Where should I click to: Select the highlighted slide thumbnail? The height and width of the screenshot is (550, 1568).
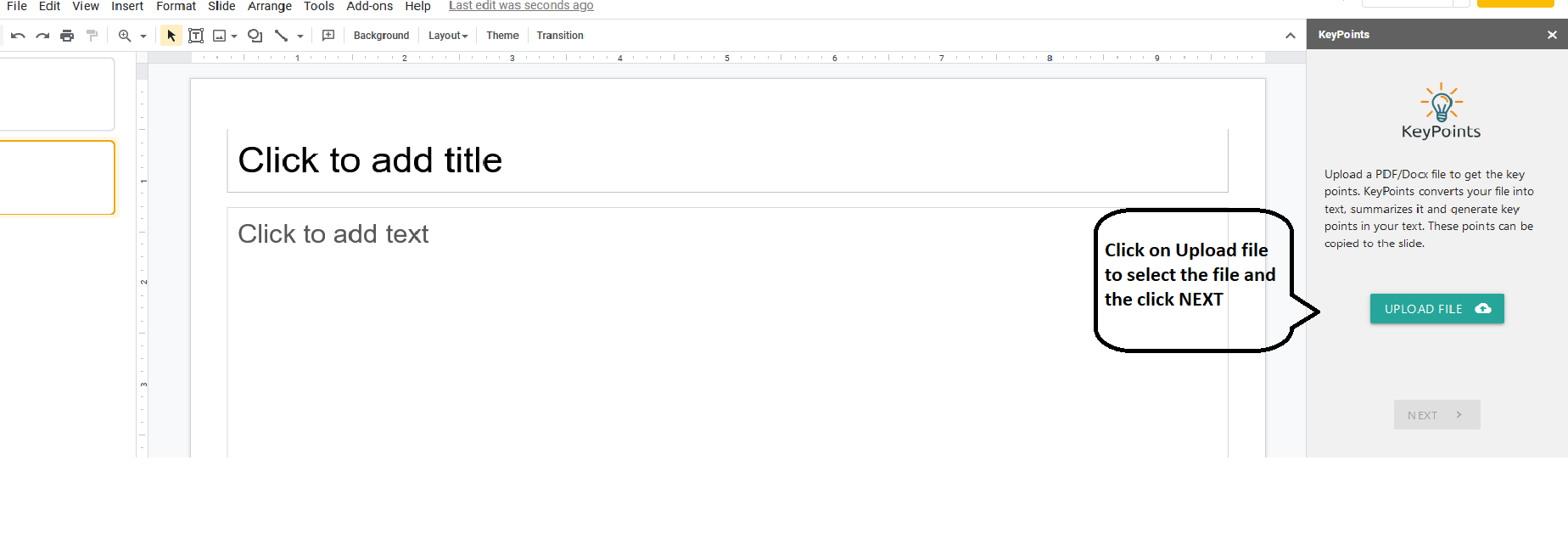pos(57,177)
